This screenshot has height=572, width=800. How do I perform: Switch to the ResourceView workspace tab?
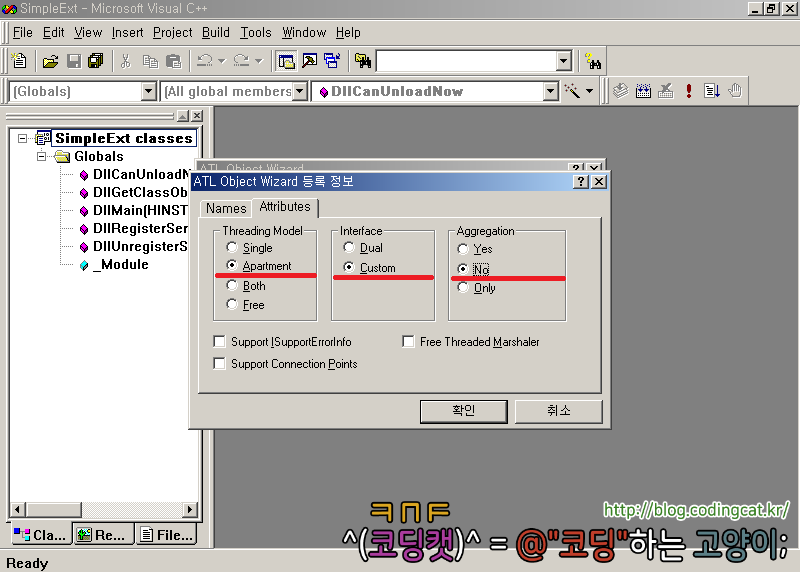pos(104,535)
